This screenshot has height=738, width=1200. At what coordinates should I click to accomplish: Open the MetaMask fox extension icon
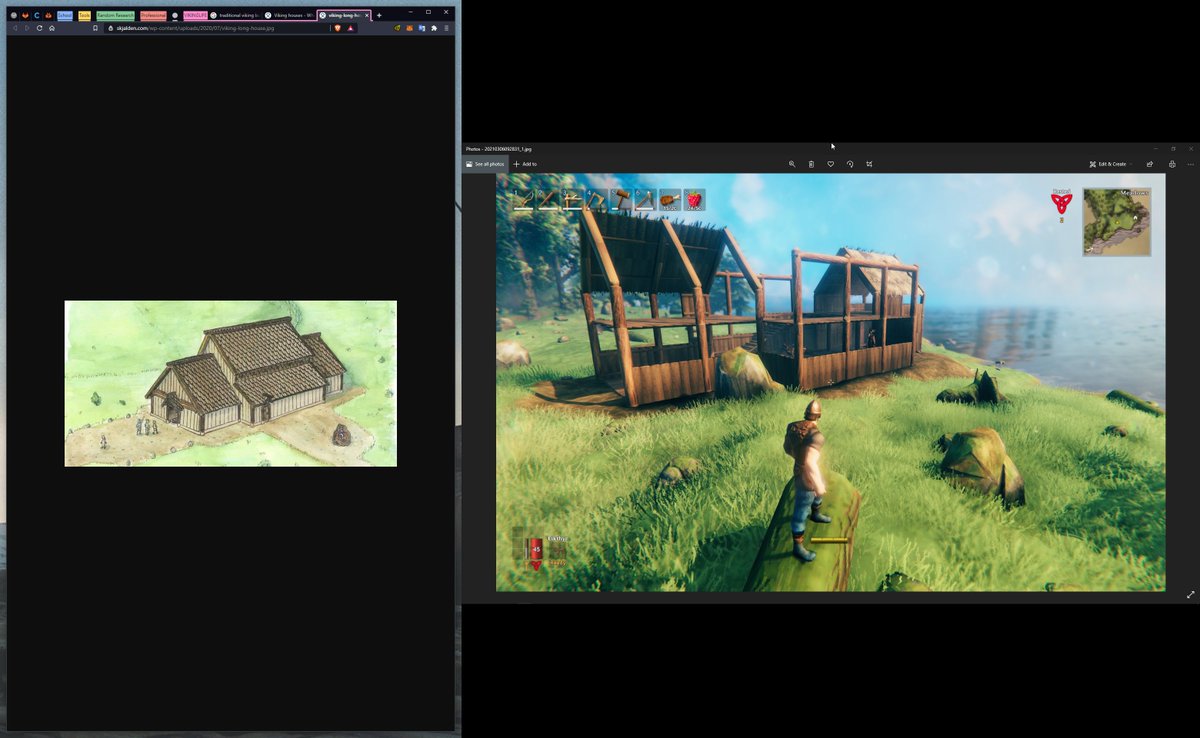coord(409,28)
